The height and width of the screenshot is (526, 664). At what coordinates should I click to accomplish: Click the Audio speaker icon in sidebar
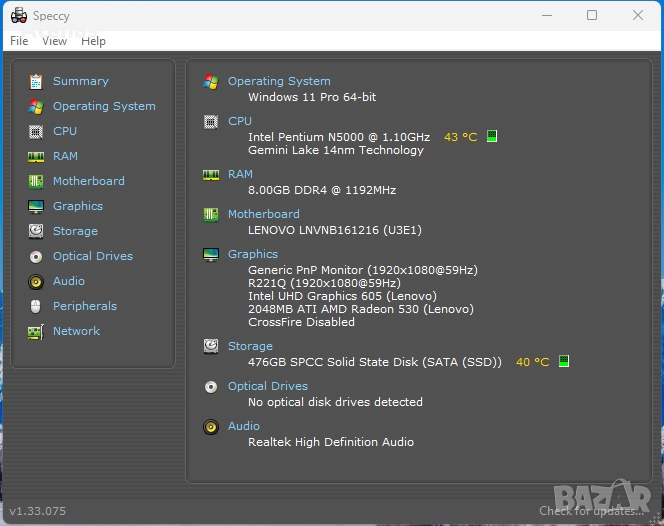point(36,282)
